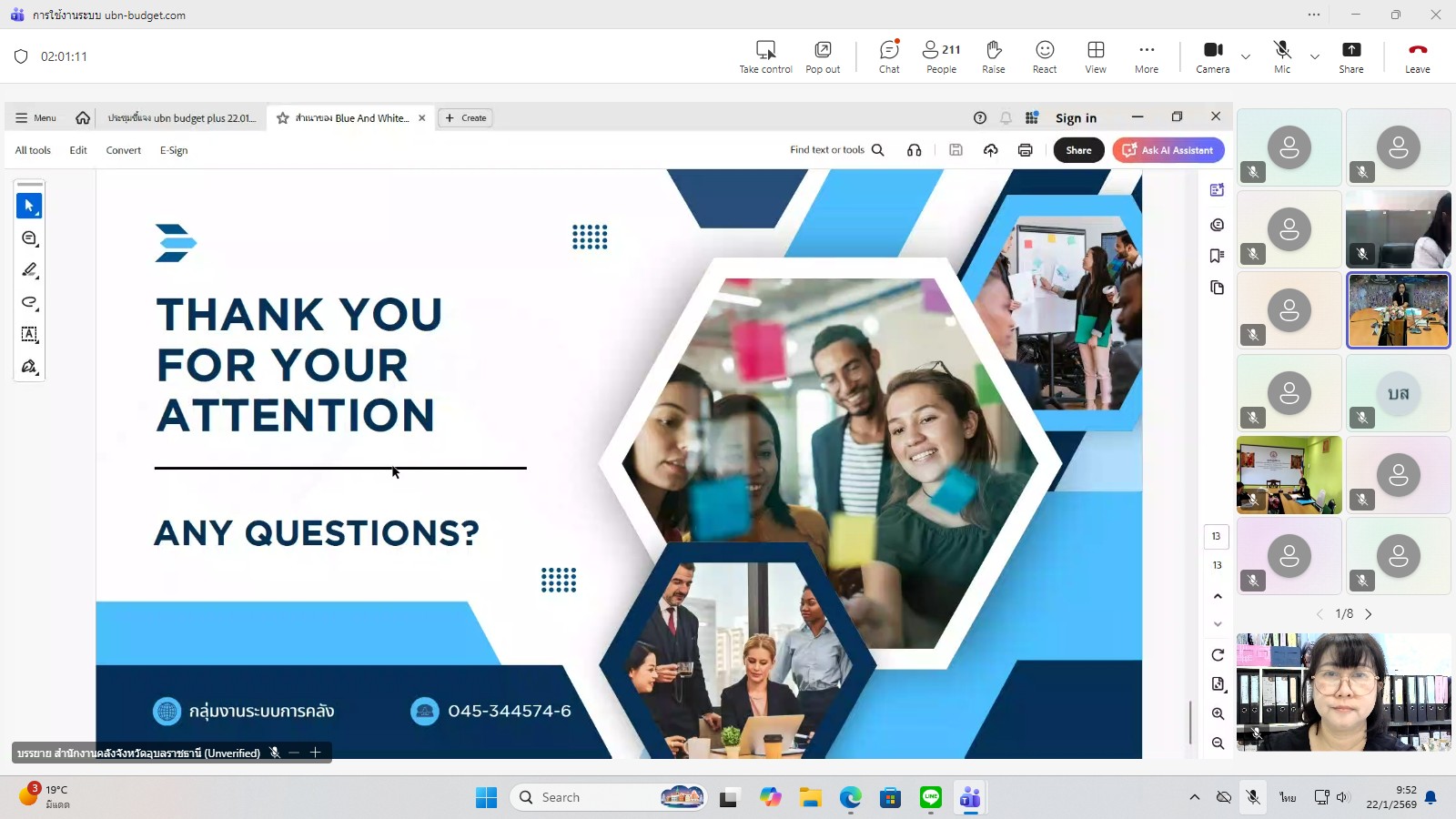Open the People participants list

941,56
